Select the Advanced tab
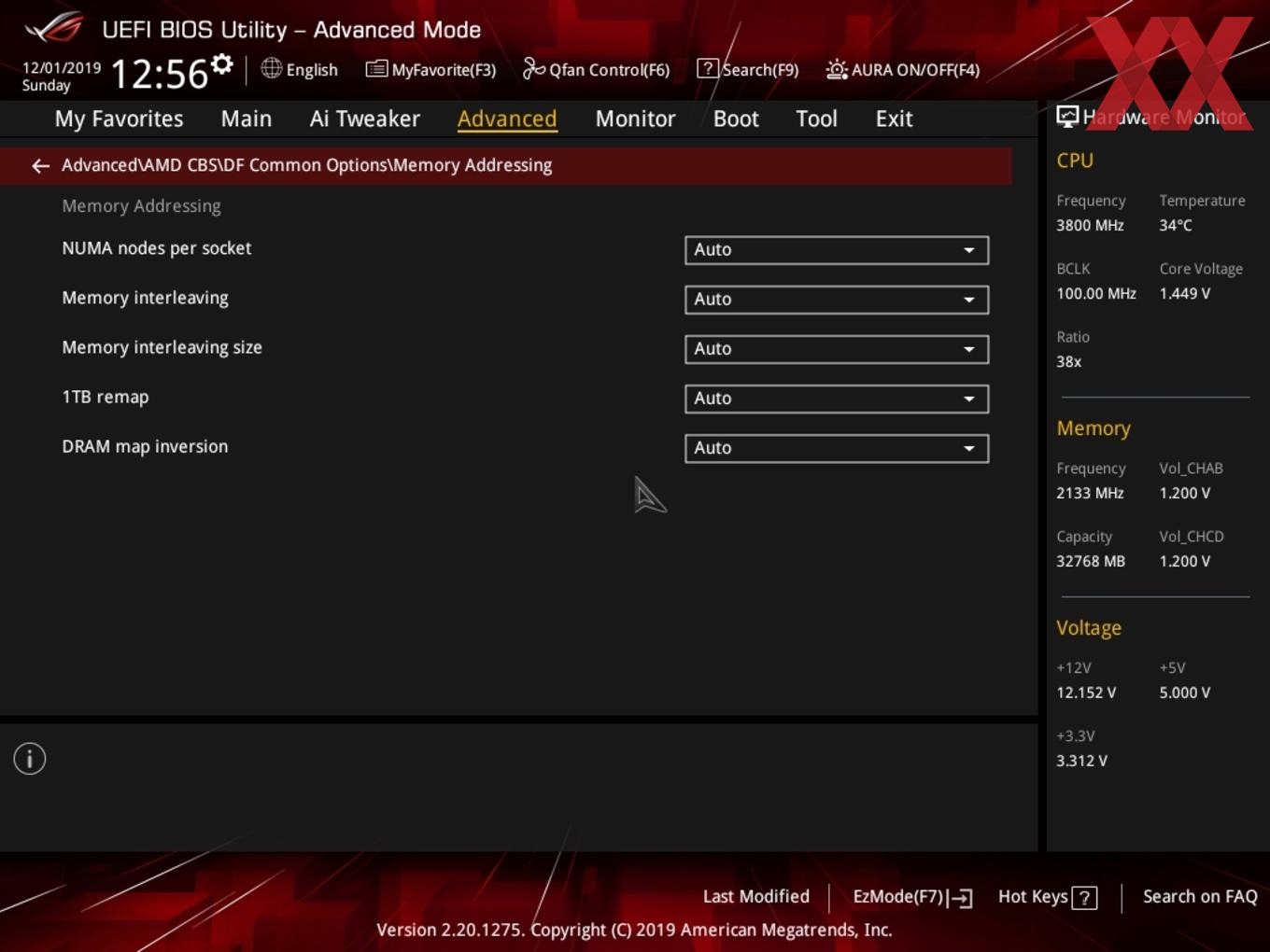The width and height of the screenshot is (1270, 952). point(507,119)
